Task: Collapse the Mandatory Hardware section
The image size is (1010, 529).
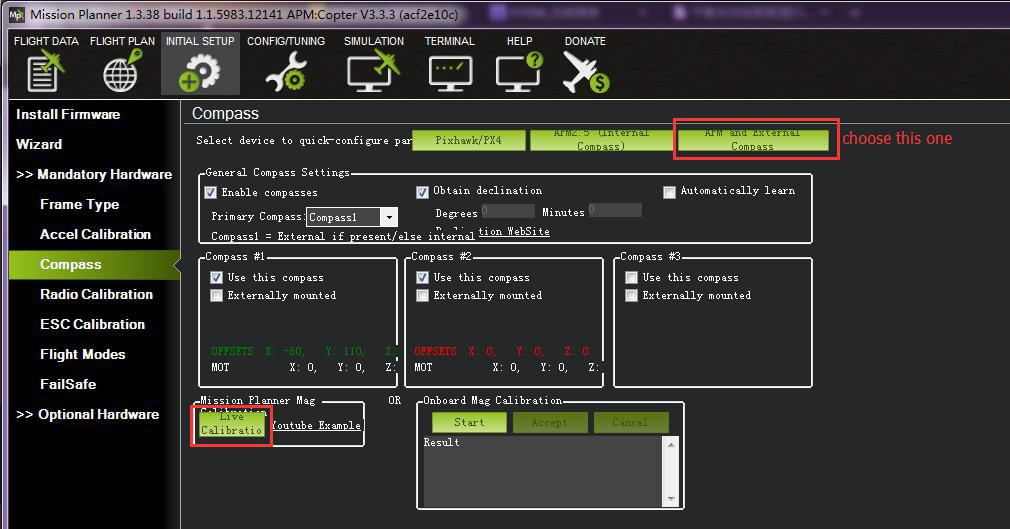Action: 94,174
